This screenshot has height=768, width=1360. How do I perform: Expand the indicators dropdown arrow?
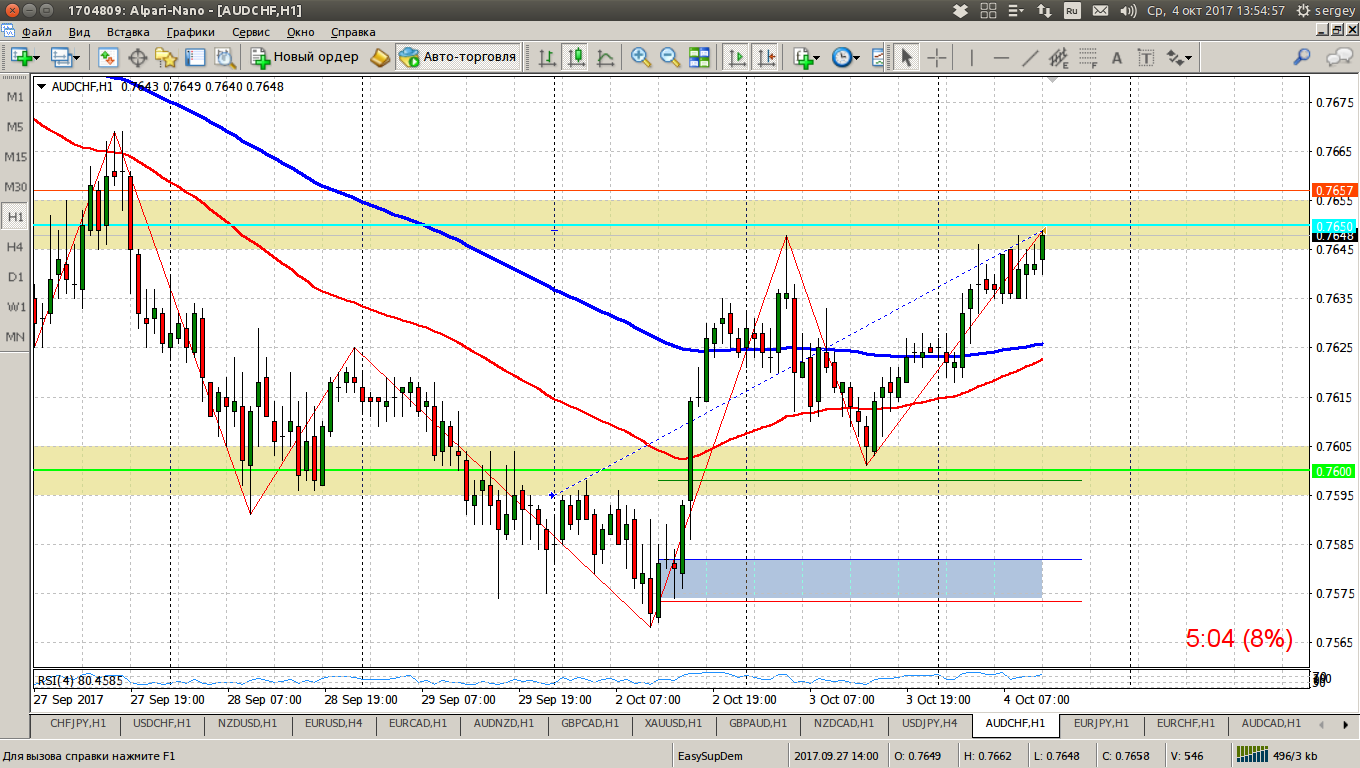pos(818,58)
